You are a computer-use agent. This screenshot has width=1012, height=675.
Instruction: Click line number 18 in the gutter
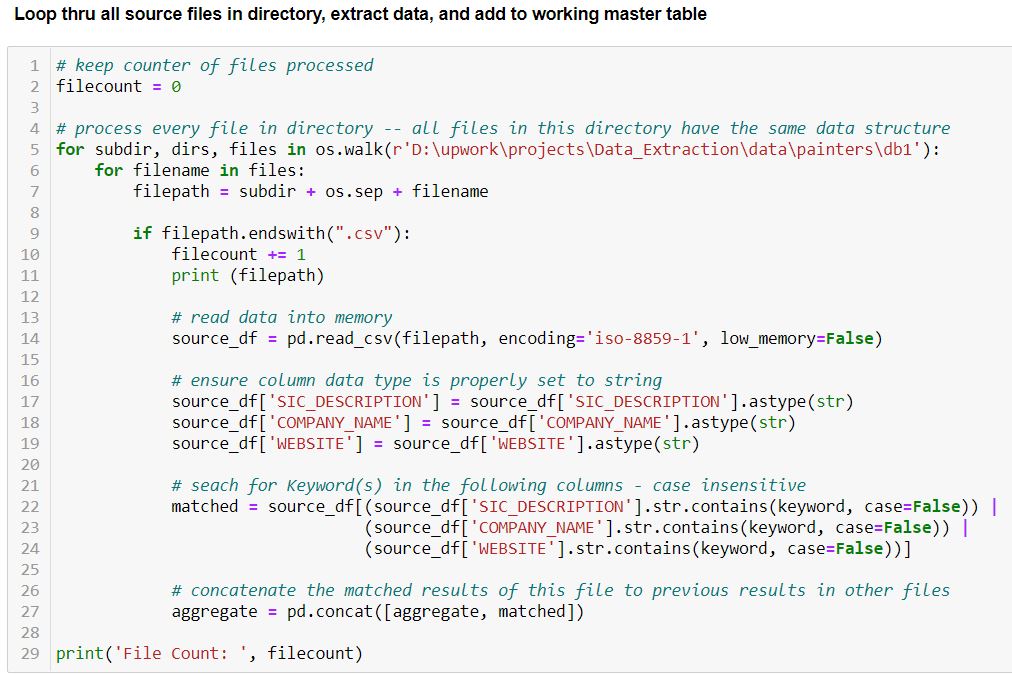point(30,422)
